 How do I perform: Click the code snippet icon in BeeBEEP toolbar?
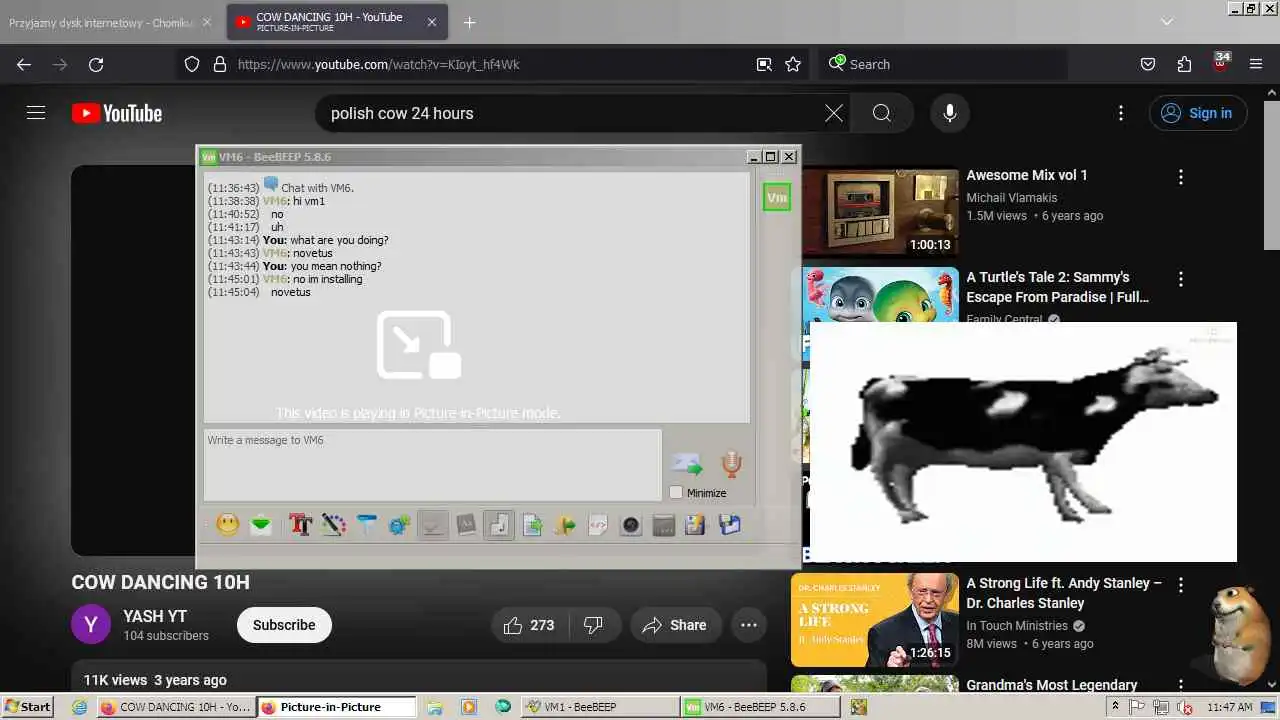(598, 524)
